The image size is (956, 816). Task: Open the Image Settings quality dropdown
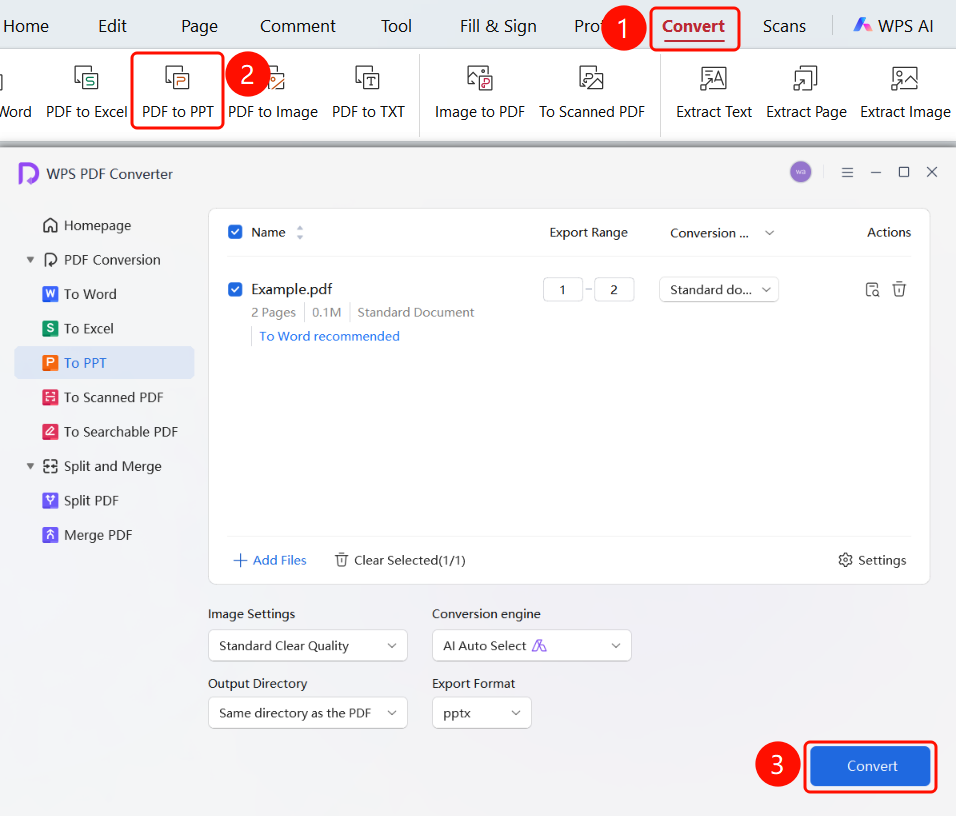click(x=308, y=645)
